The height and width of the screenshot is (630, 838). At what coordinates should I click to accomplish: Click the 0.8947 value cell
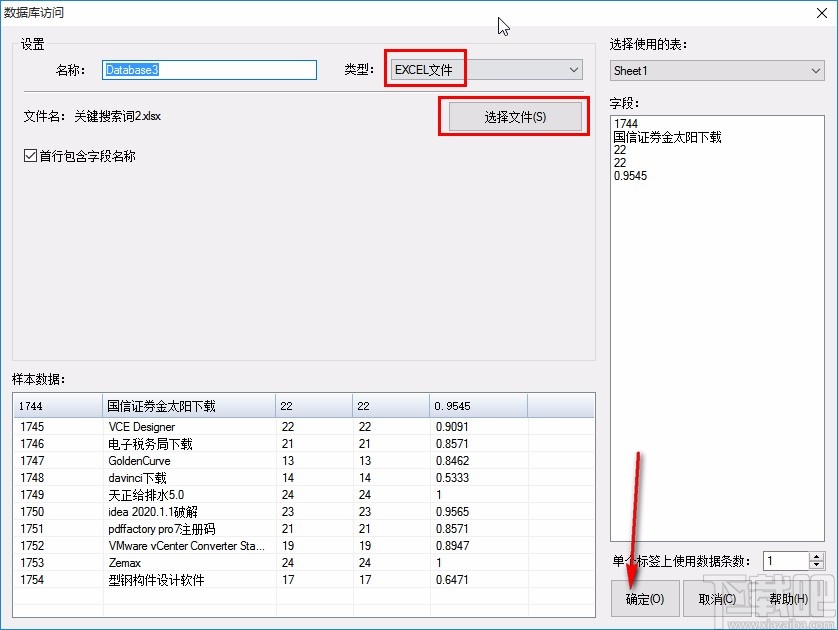pyautogui.click(x=479, y=546)
